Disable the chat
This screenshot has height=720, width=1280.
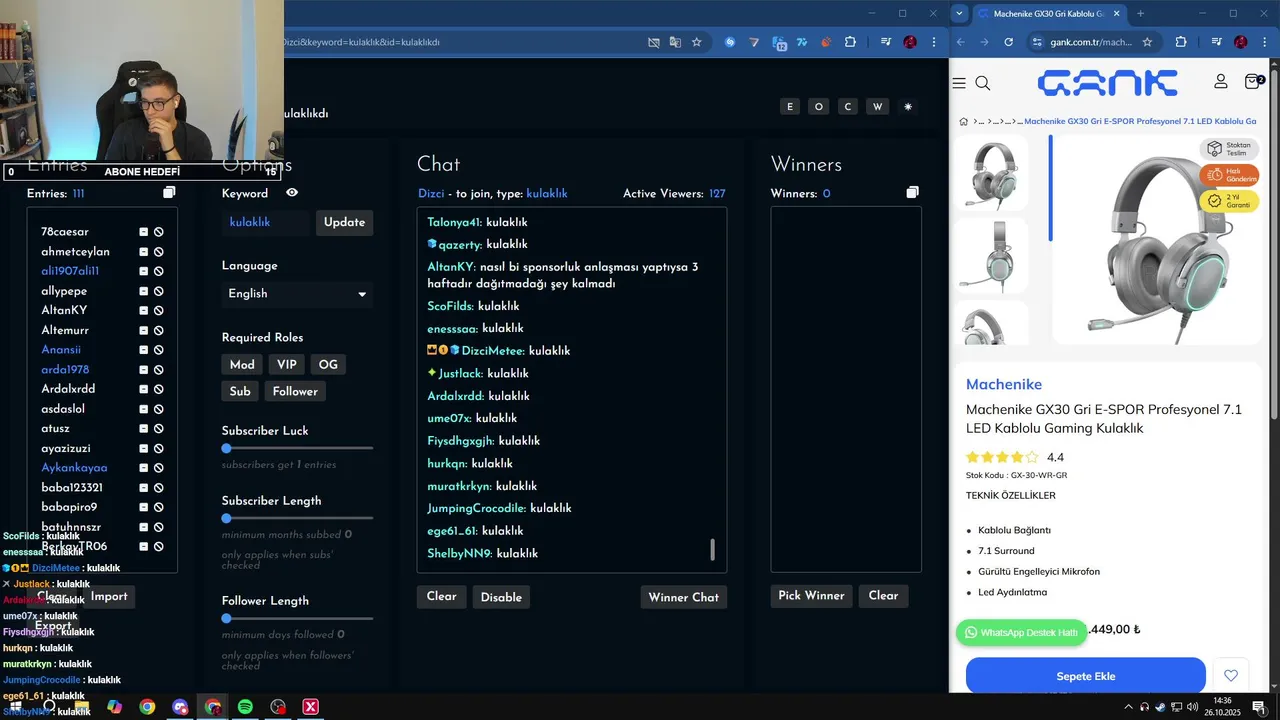[x=501, y=597]
